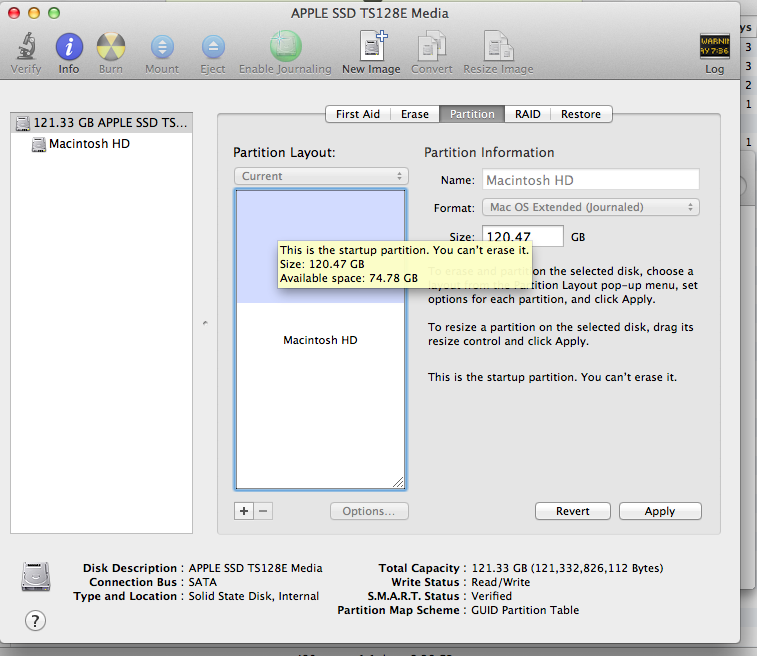757x656 pixels.
Task: Click the Options... button
Action: 369,511
